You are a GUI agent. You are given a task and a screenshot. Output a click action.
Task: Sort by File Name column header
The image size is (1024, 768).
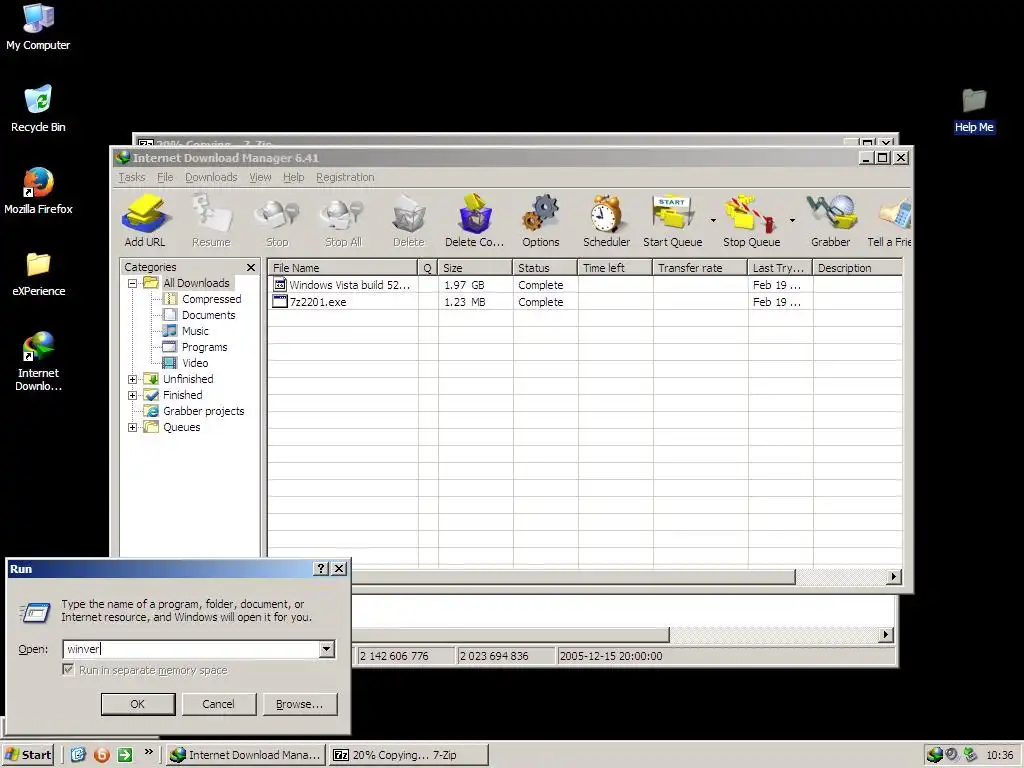coord(342,268)
